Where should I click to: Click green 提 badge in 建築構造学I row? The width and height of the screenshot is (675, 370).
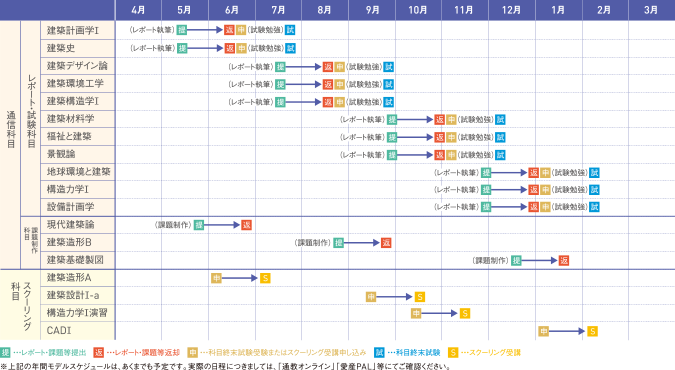(x=281, y=102)
